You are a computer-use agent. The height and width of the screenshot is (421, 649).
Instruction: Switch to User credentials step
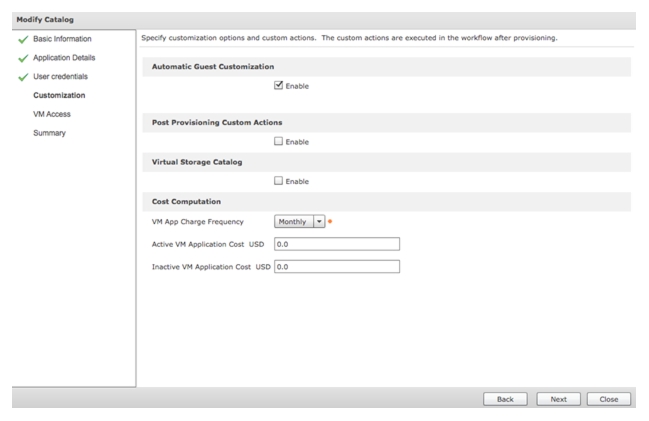pos(60,77)
